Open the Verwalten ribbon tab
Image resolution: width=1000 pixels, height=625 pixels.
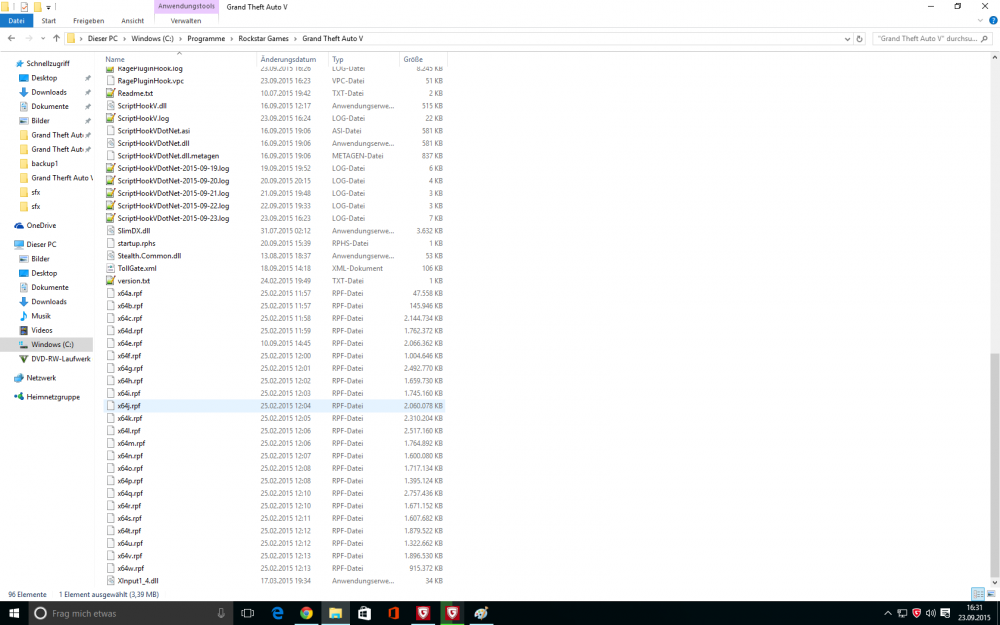pyautogui.click(x=186, y=20)
